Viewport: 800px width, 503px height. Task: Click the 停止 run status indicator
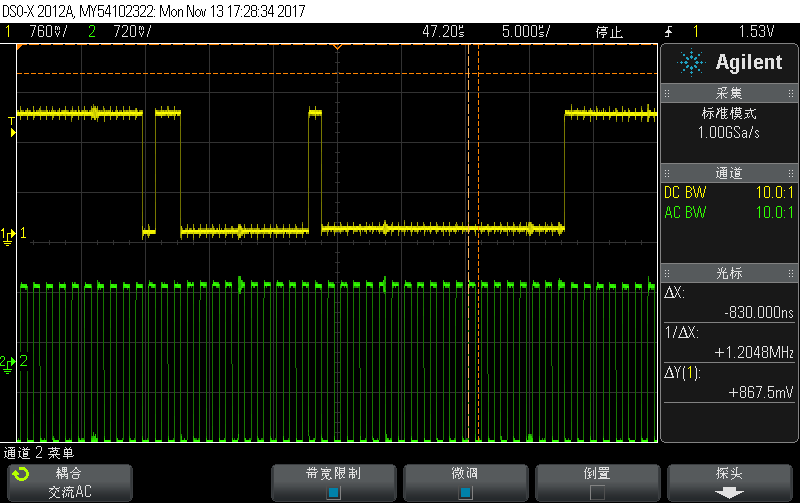tap(609, 32)
